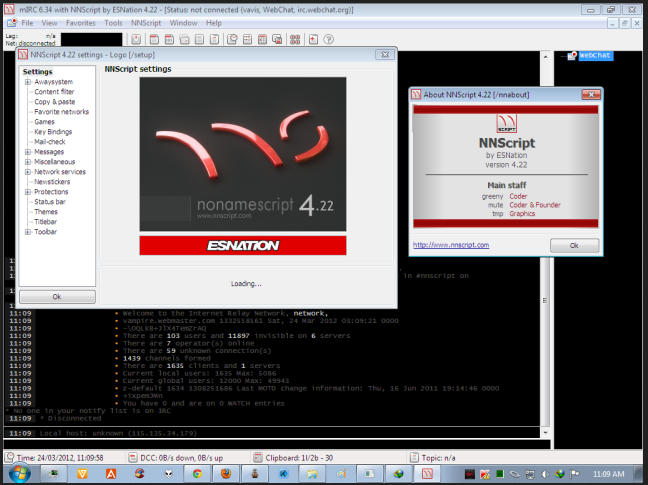Expand the Network services node

point(28,172)
